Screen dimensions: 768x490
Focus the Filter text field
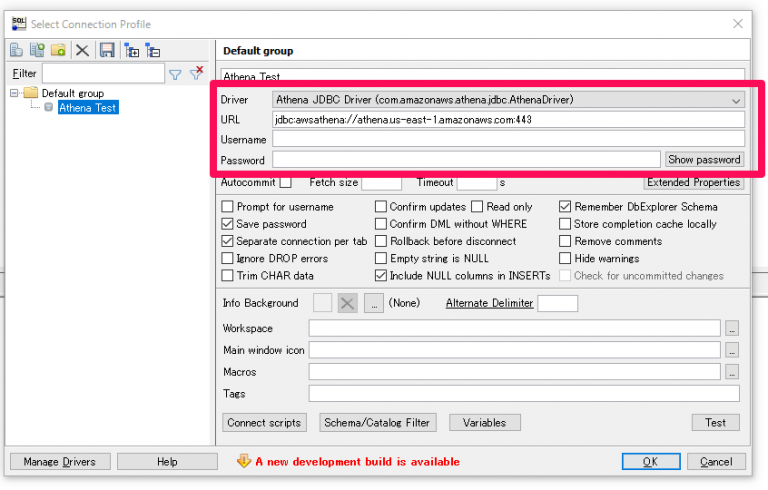103,74
